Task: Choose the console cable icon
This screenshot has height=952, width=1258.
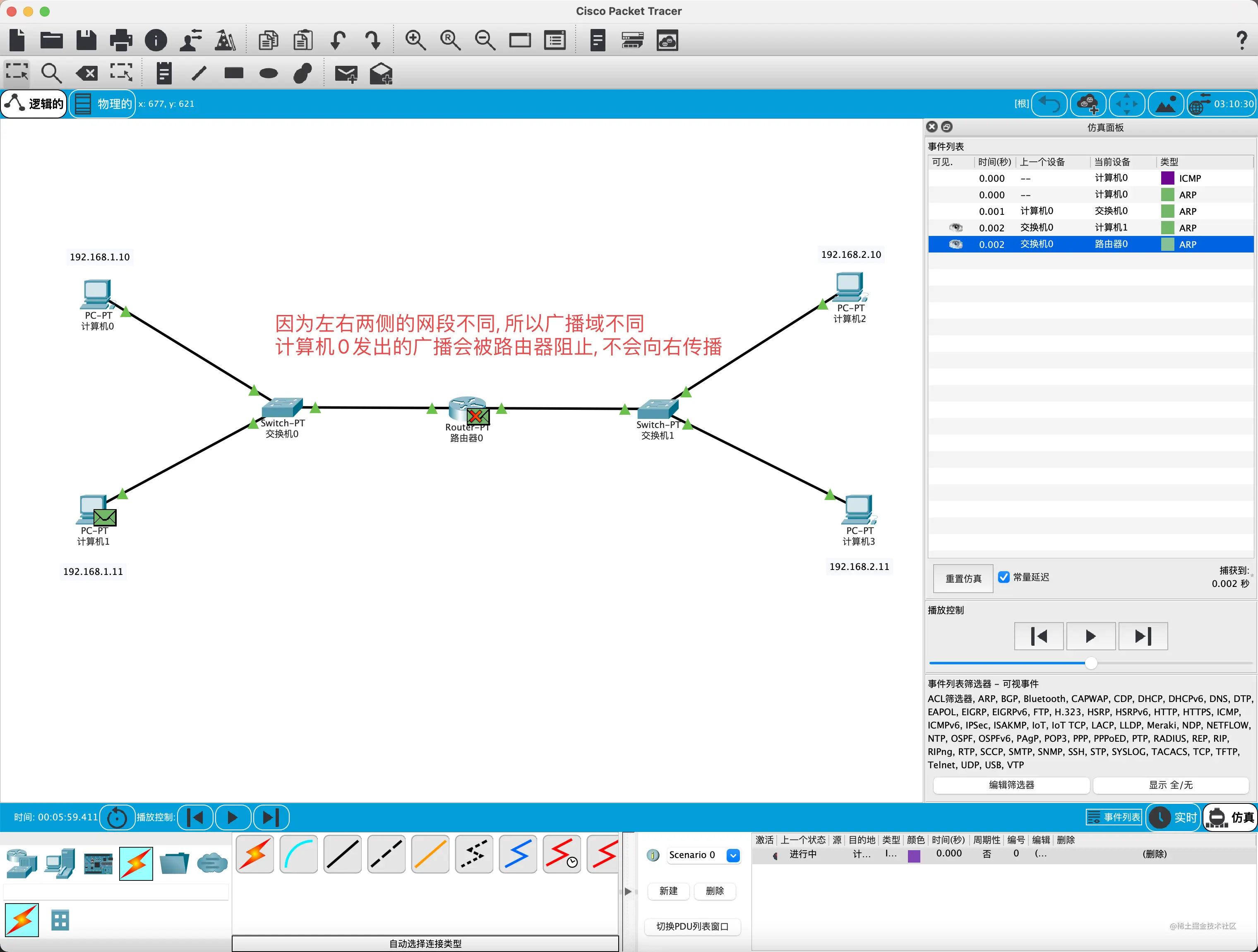Action: coord(299,855)
